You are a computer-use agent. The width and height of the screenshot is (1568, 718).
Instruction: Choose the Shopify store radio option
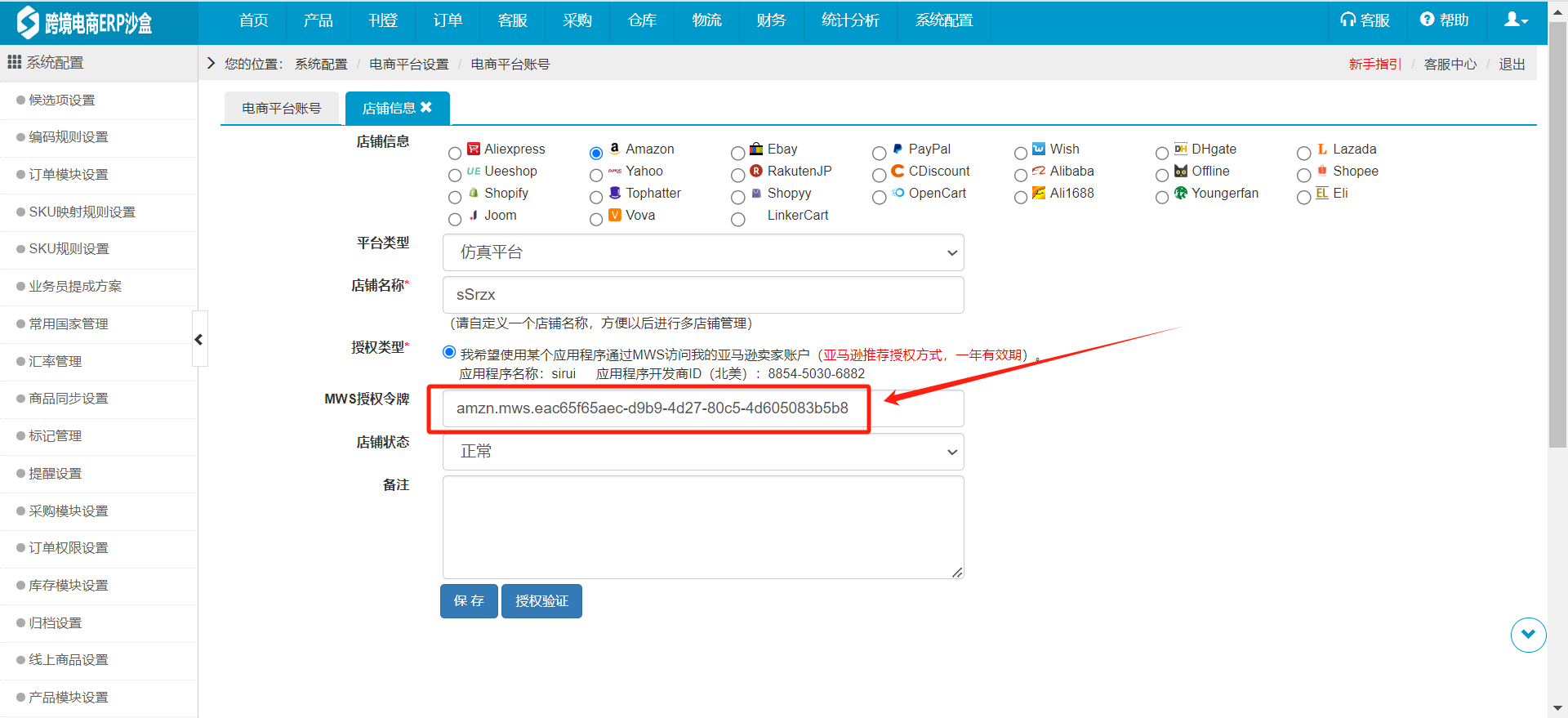click(455, 197)
